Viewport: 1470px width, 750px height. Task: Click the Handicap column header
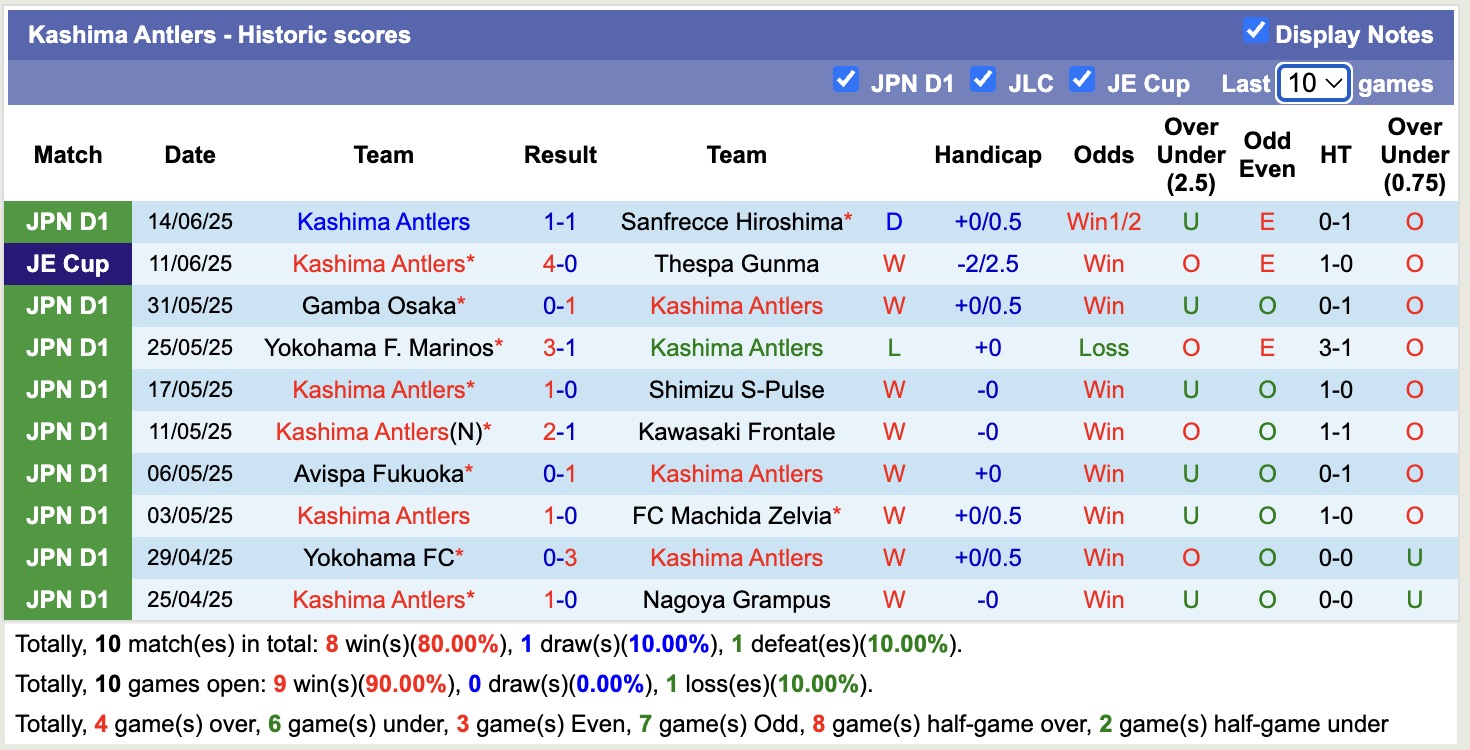988,155
